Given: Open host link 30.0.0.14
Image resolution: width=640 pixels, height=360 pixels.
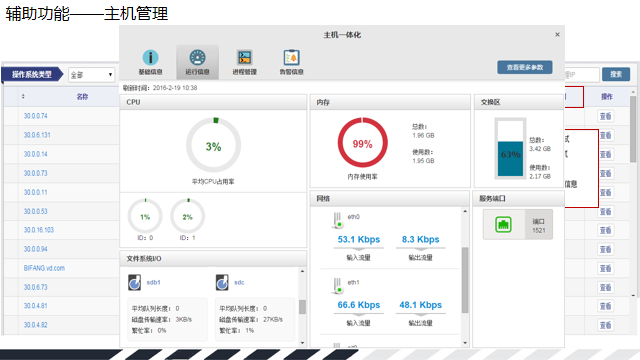Looking at the screenshot, I should click(x=36, y=154).
